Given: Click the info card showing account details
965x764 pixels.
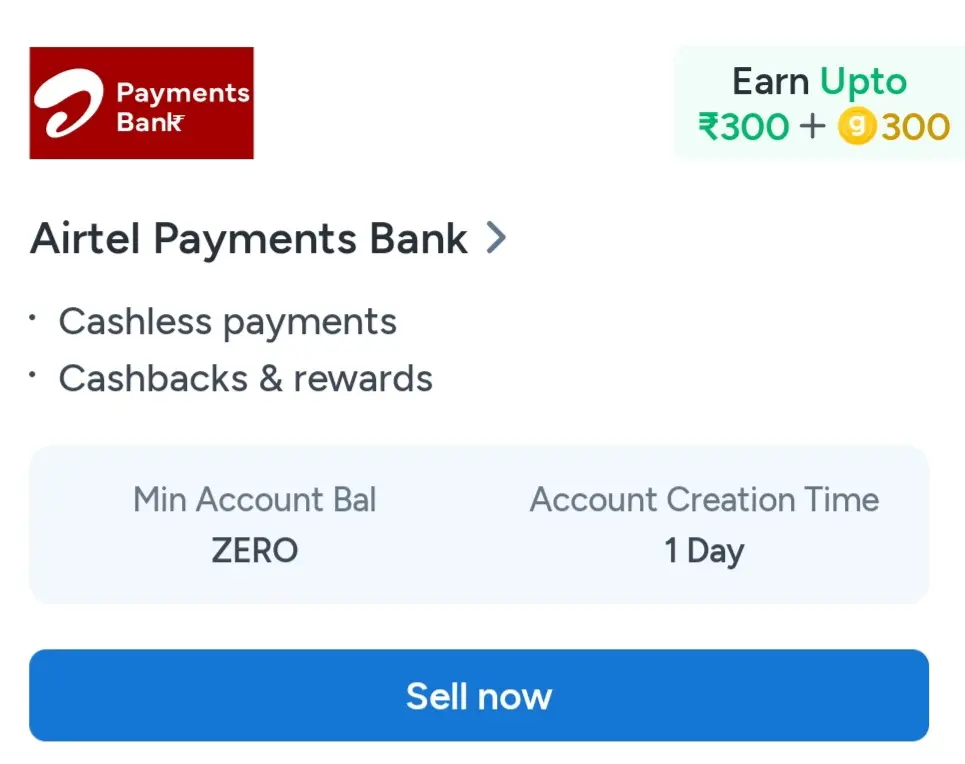Looking at the screenshot, I should coord(480,525).
